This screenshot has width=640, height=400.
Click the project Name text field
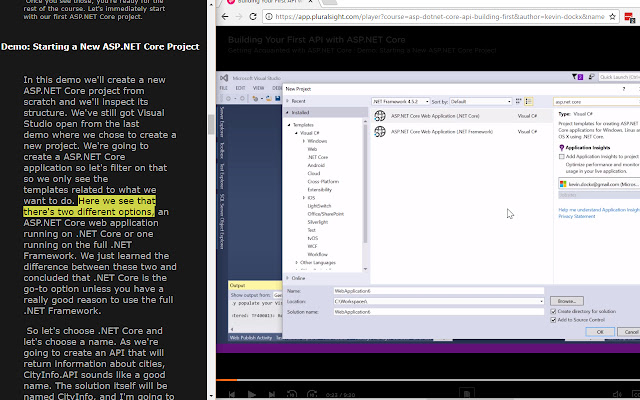pyautogui.click(x=439, y=291)
